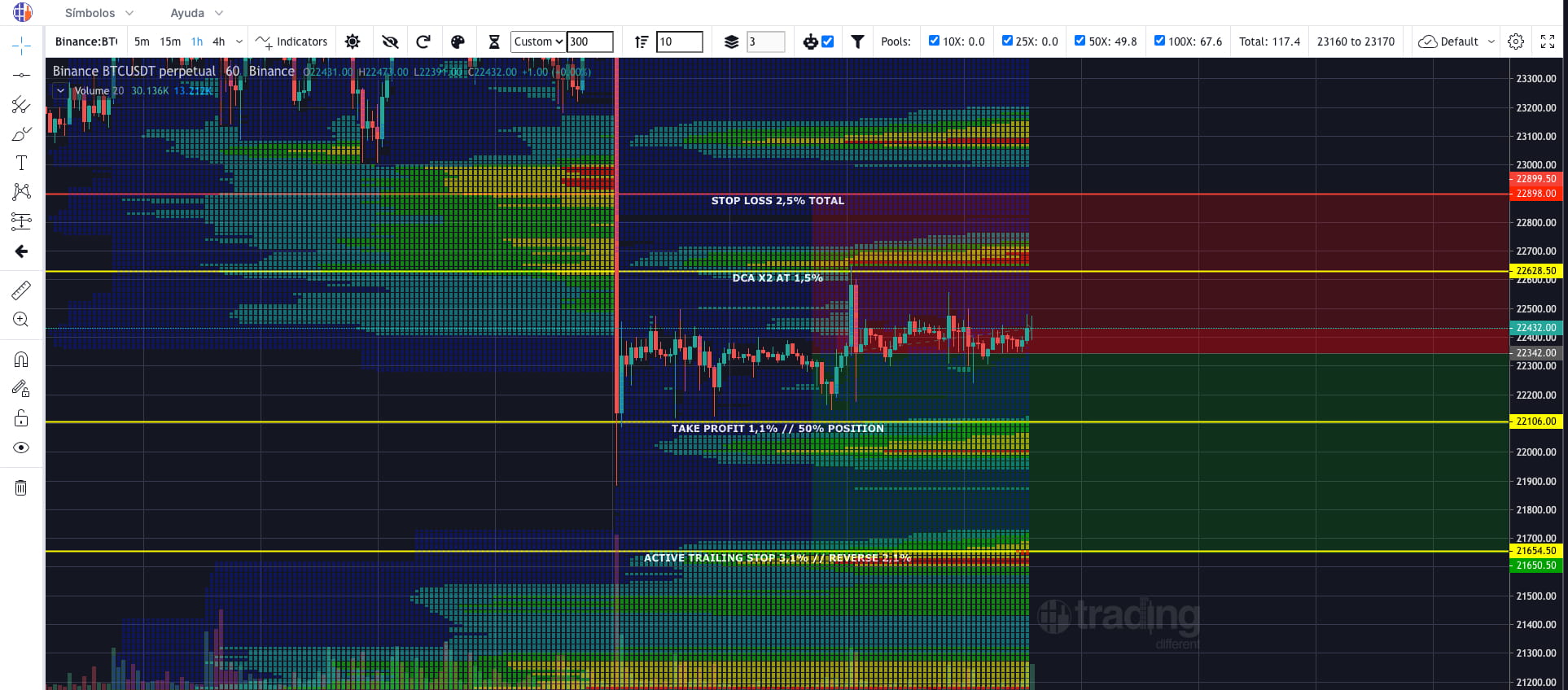Toggle lock all drawings padlock
This screenshot has height=690, width=1568.
click(x=21, y=418)
